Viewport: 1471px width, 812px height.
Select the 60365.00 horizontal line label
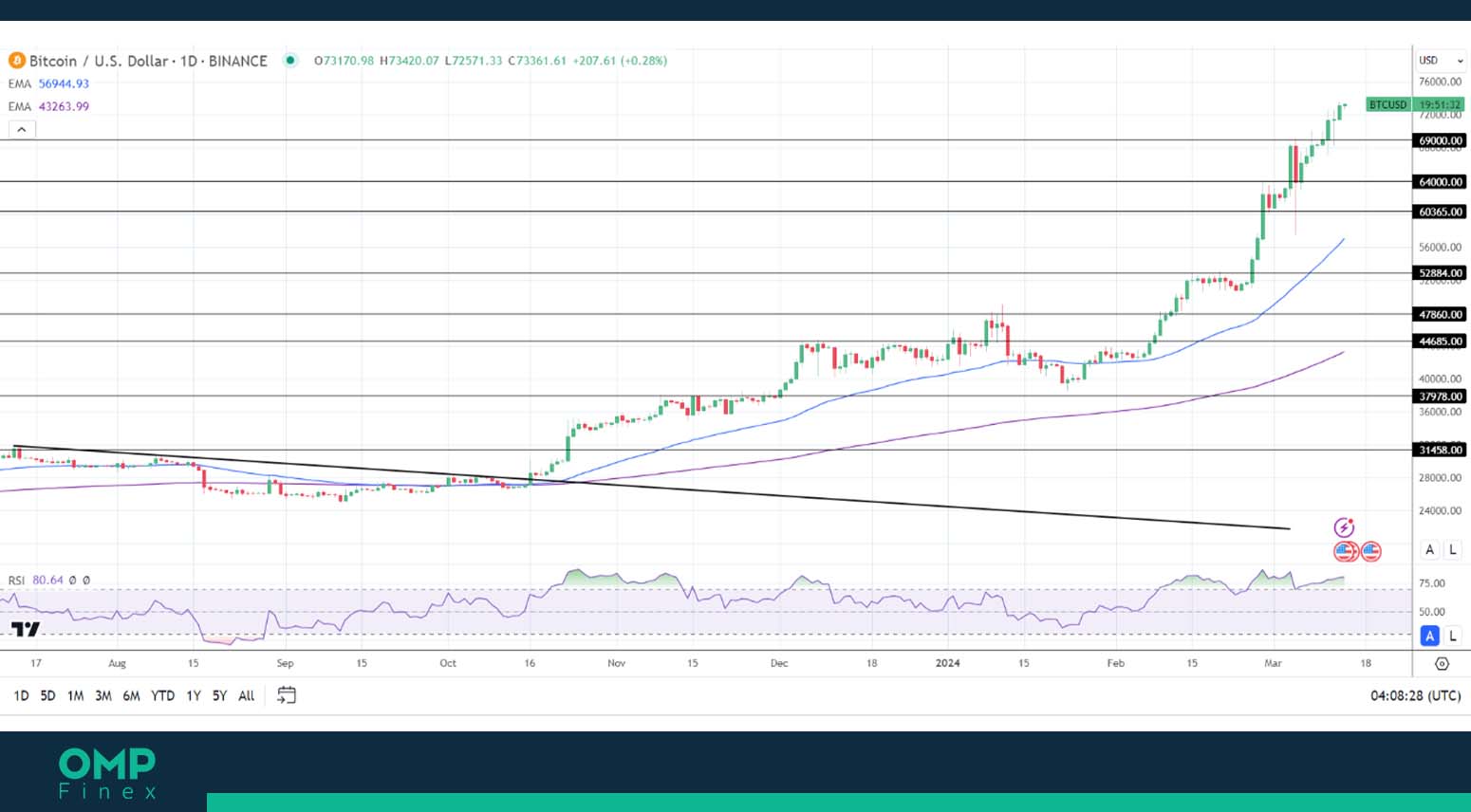pyautogui.click(x=1440, y=212)
